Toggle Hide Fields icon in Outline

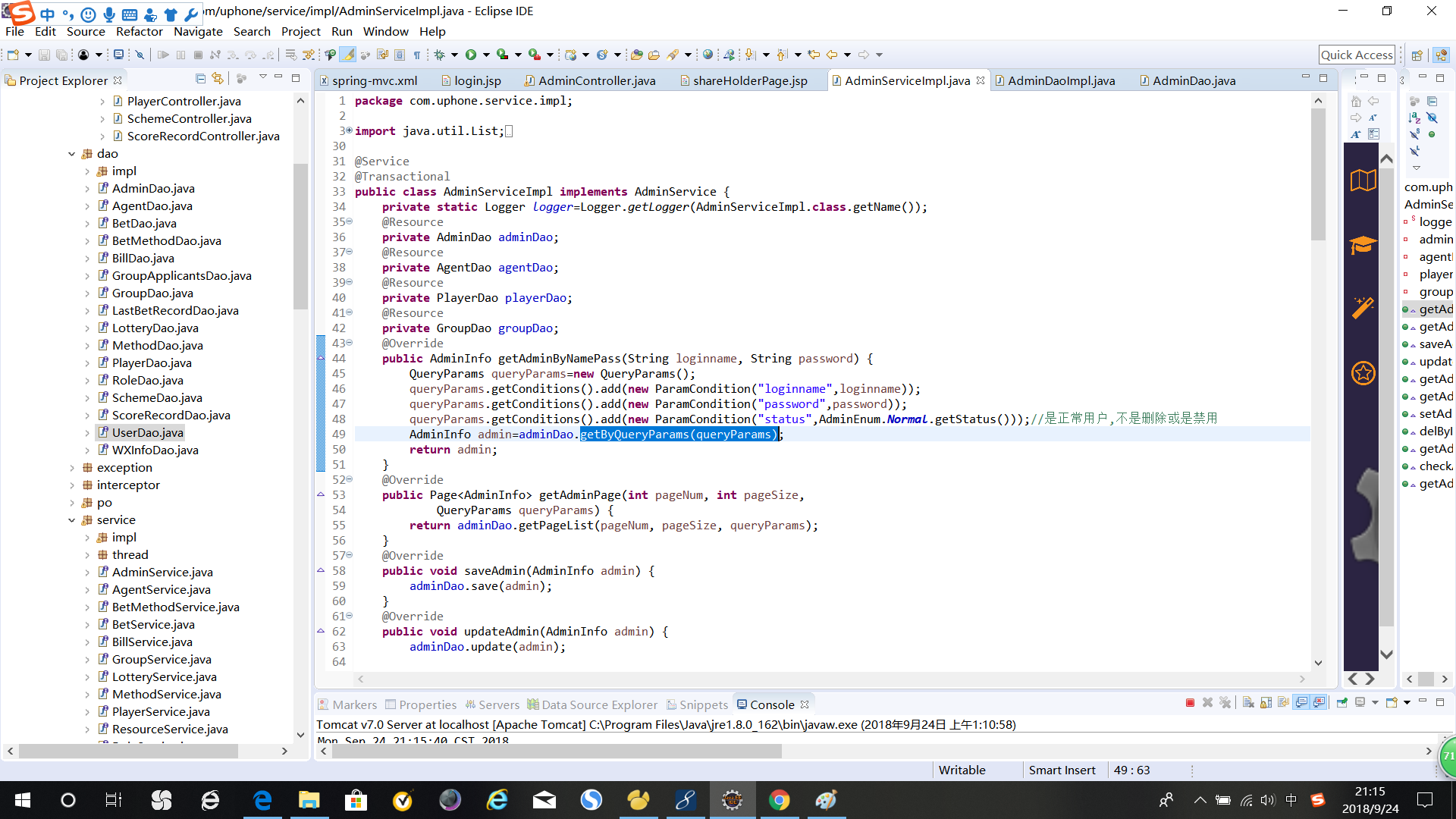pos(1432,118)
